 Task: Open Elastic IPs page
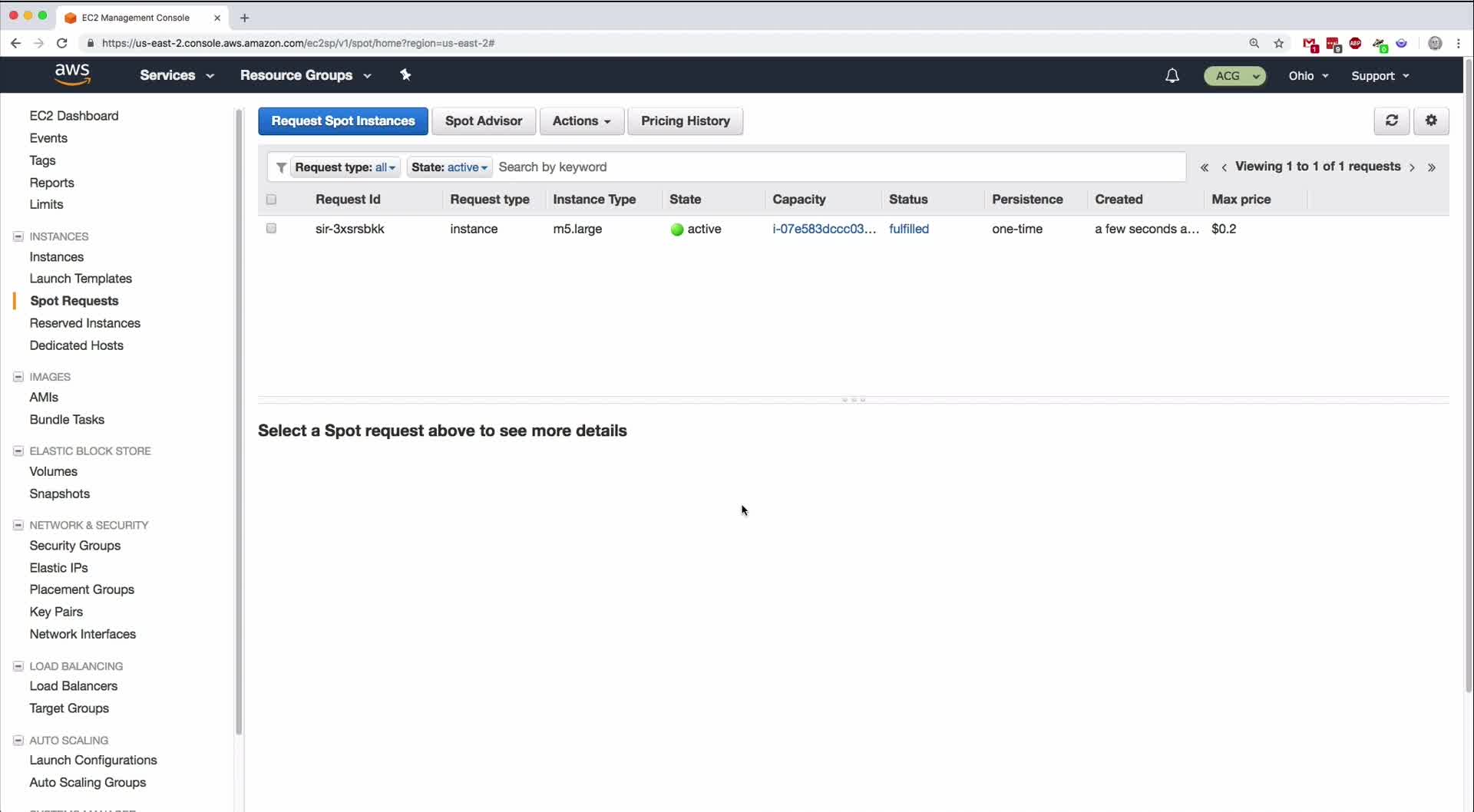58,568
